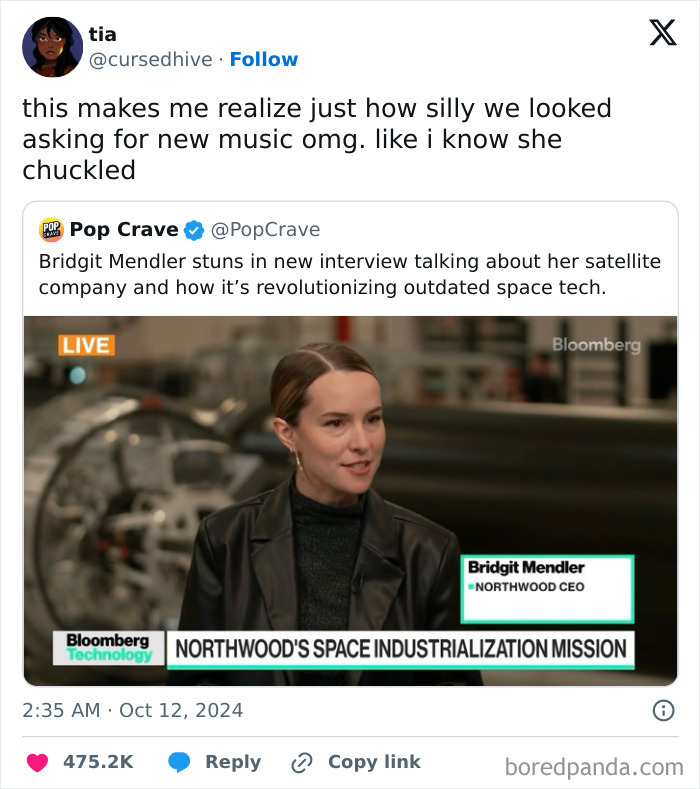Click the blue reply bubble icon
The height and width of the screenshot is (789, 700).
[179, 762]
